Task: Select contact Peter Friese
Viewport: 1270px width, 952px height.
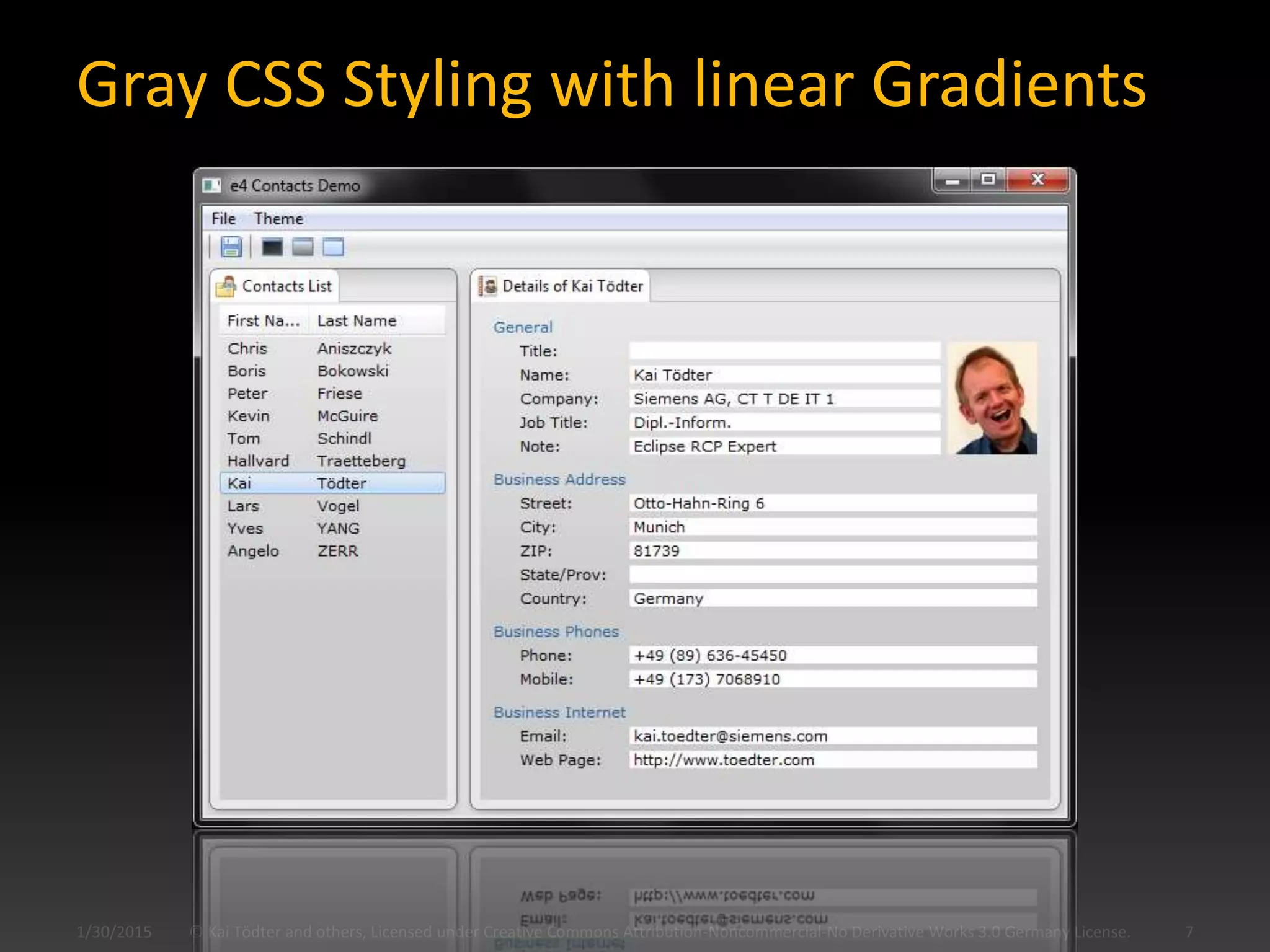Action: click(332, 394)
